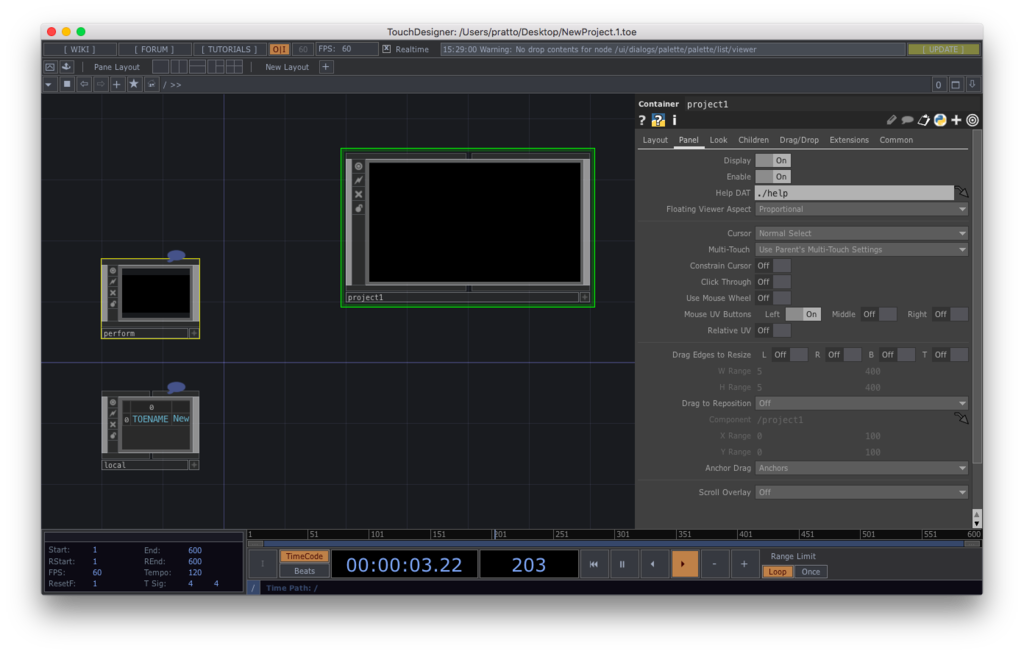This screenshot has width=1024, height=654.
Task: Toggle Mouse UV Buttons Right switch
Action: [x=950, y=314]
